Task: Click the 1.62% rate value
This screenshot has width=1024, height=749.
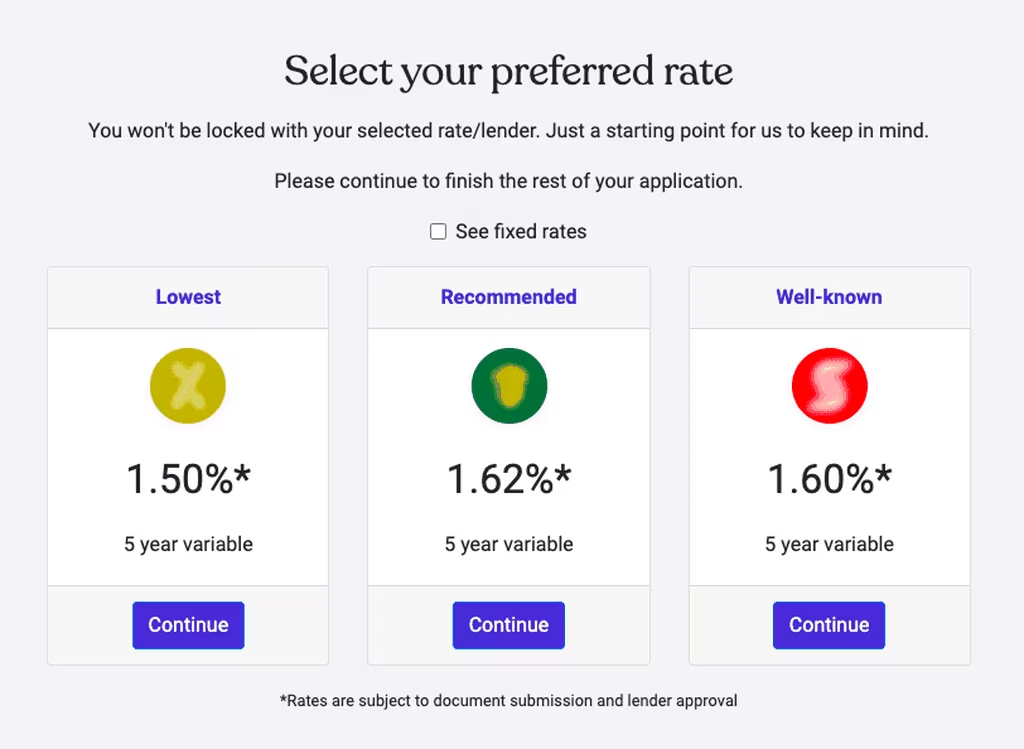Action: coord(509,479)
